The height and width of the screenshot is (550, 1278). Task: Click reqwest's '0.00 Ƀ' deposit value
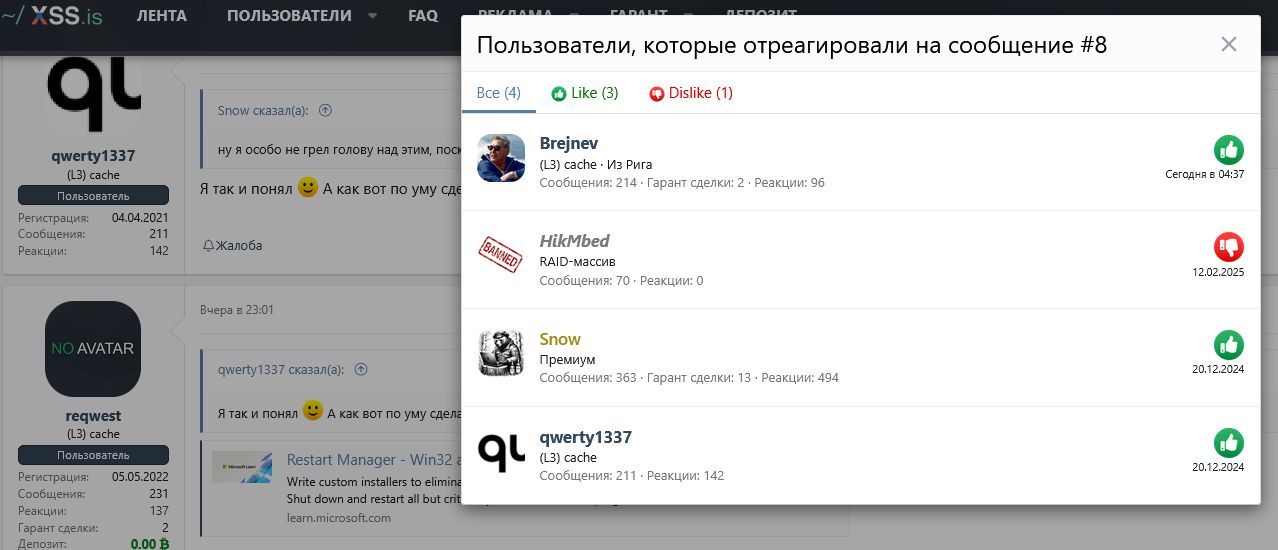150,544
